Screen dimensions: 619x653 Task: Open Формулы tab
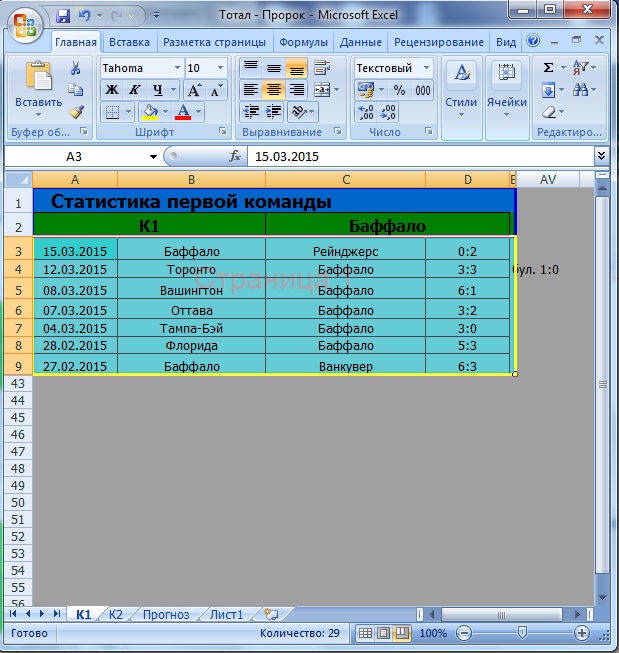[x=303, y=42]
